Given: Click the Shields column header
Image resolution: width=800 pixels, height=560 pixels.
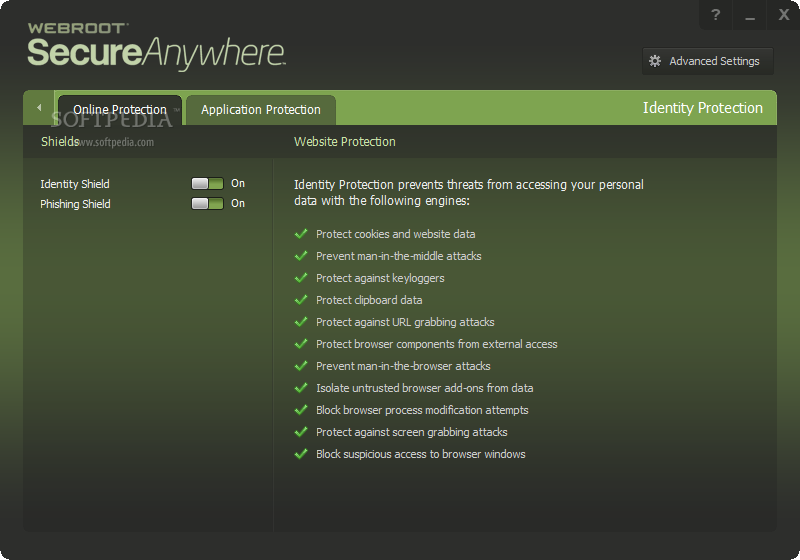Looking at the screenshot, I should tap(60, 141).
